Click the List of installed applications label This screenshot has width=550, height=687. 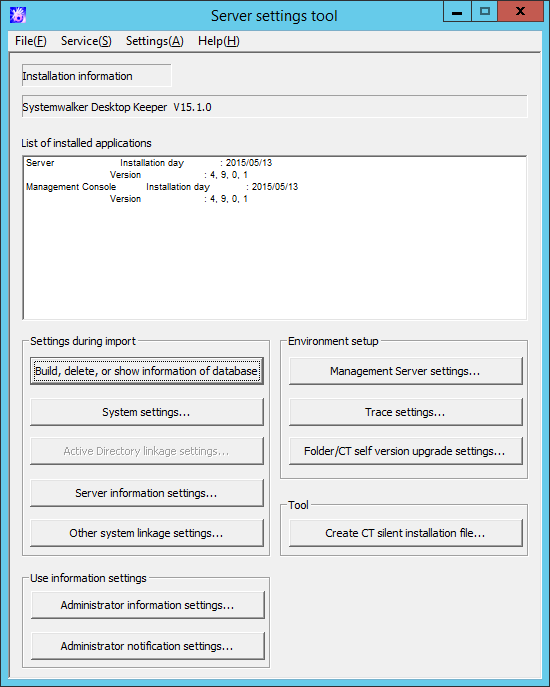[x=86, y=143]
